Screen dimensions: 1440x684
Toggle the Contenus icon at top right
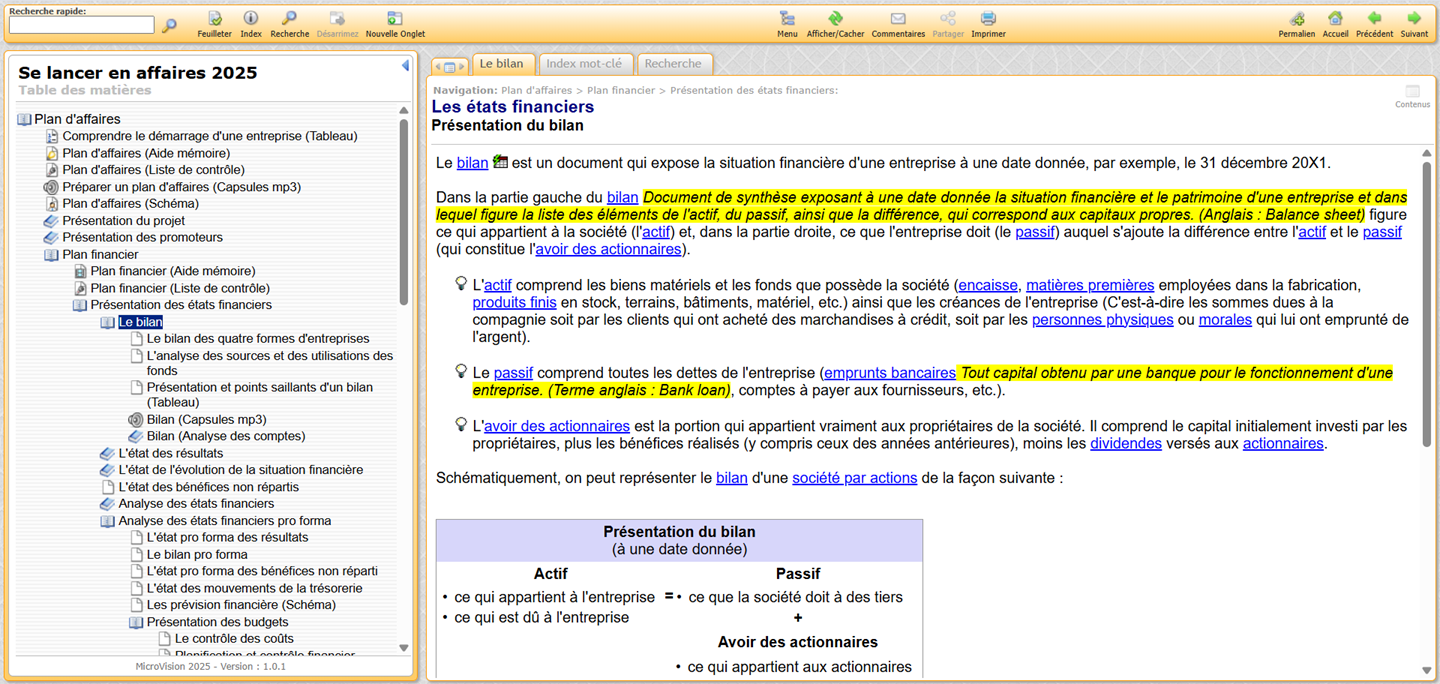tap(1412, 92)
